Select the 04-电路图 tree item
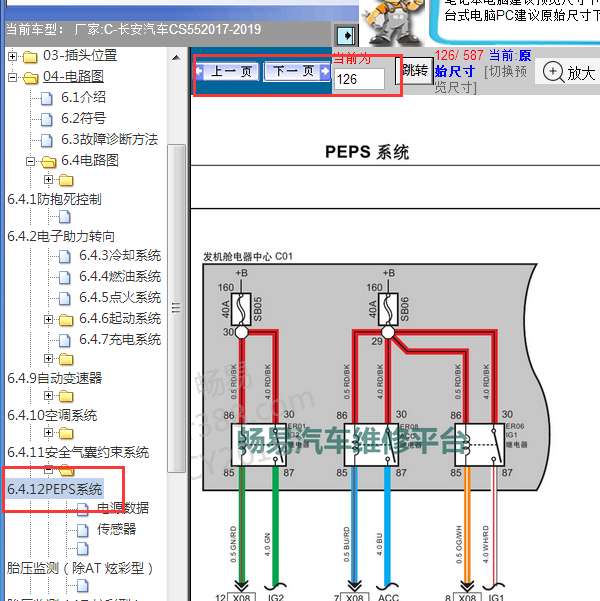600x601 pixels. coord(73,76)
